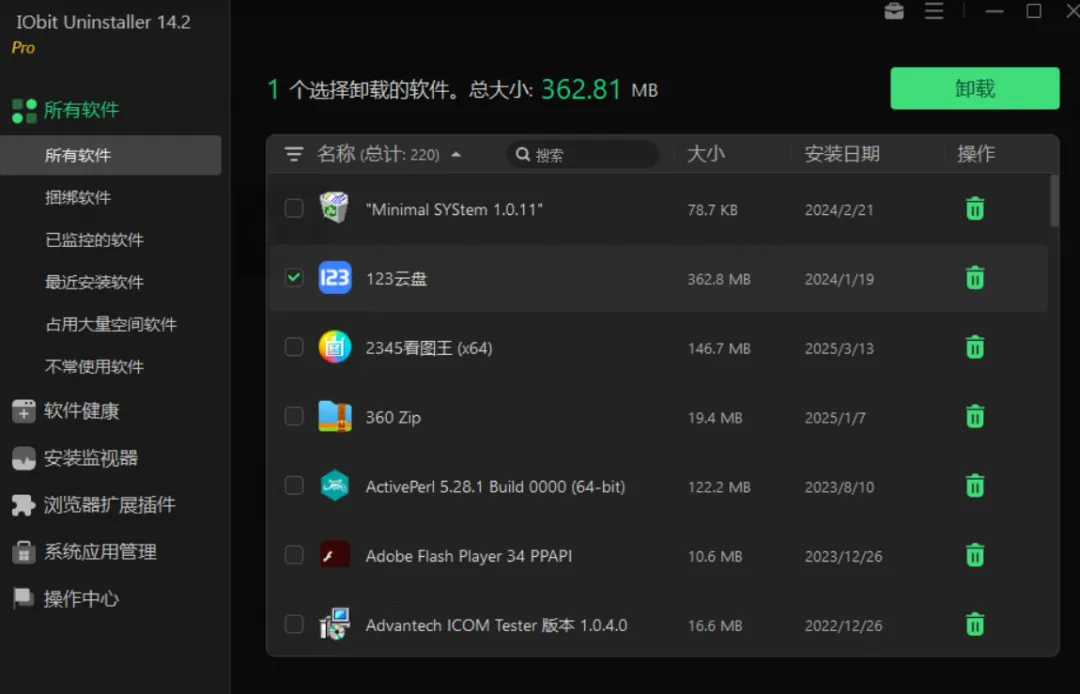Check the box for Minimal SYStem 1.0.11

click(294, 208)
